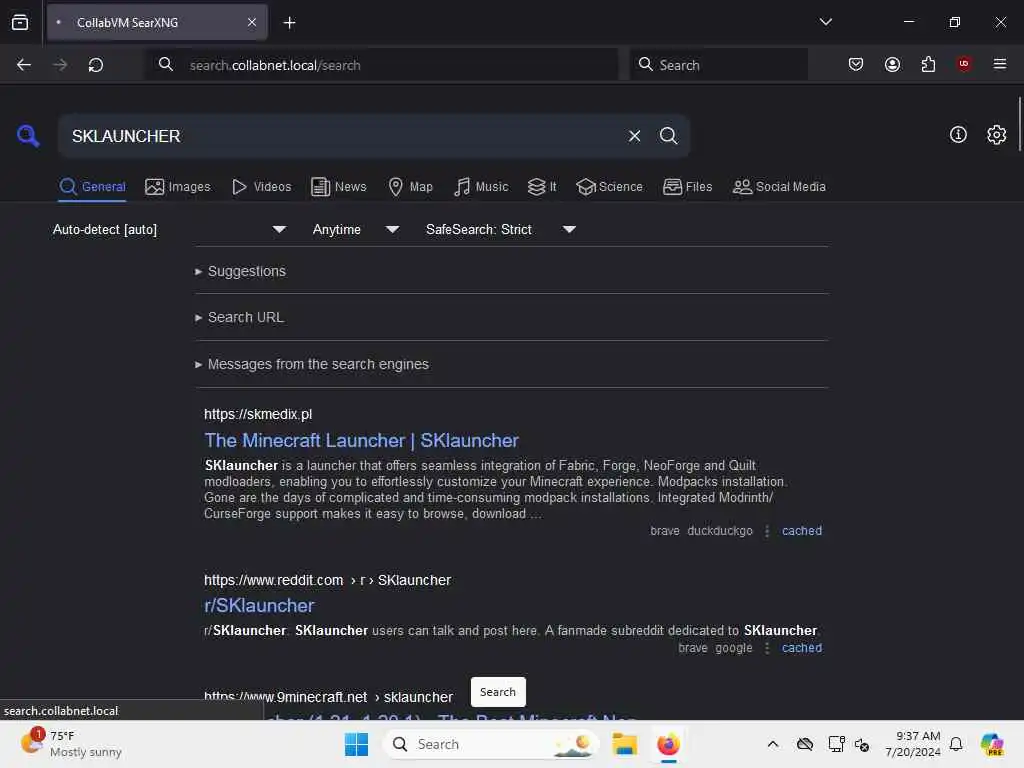Open the r/SKlauncher result link
Viewport: 1024px width, 768px height.
[259, 605]
